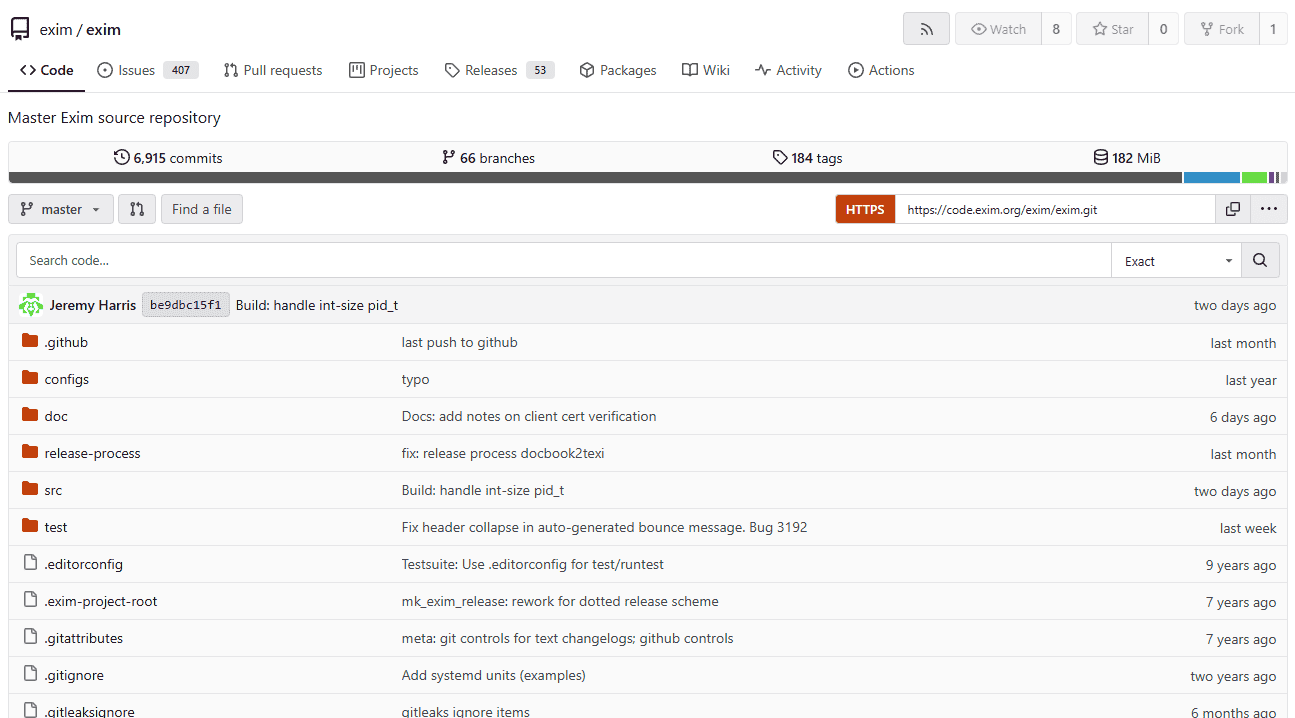Screen dimensions: 1295x718
Task: Click the src folder icon
Action: (30, 490)
